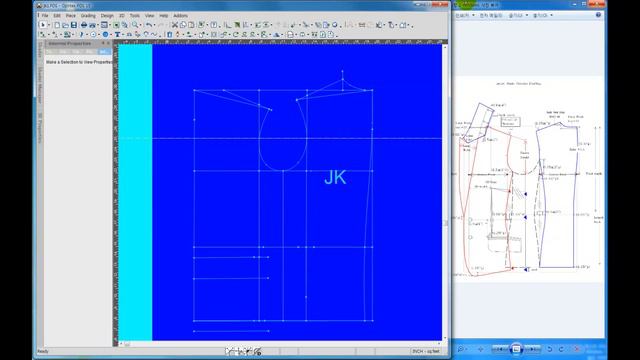640x360 pixels.
Task: Switch to the Shader Manager side tab
Action: coord(40,86)
